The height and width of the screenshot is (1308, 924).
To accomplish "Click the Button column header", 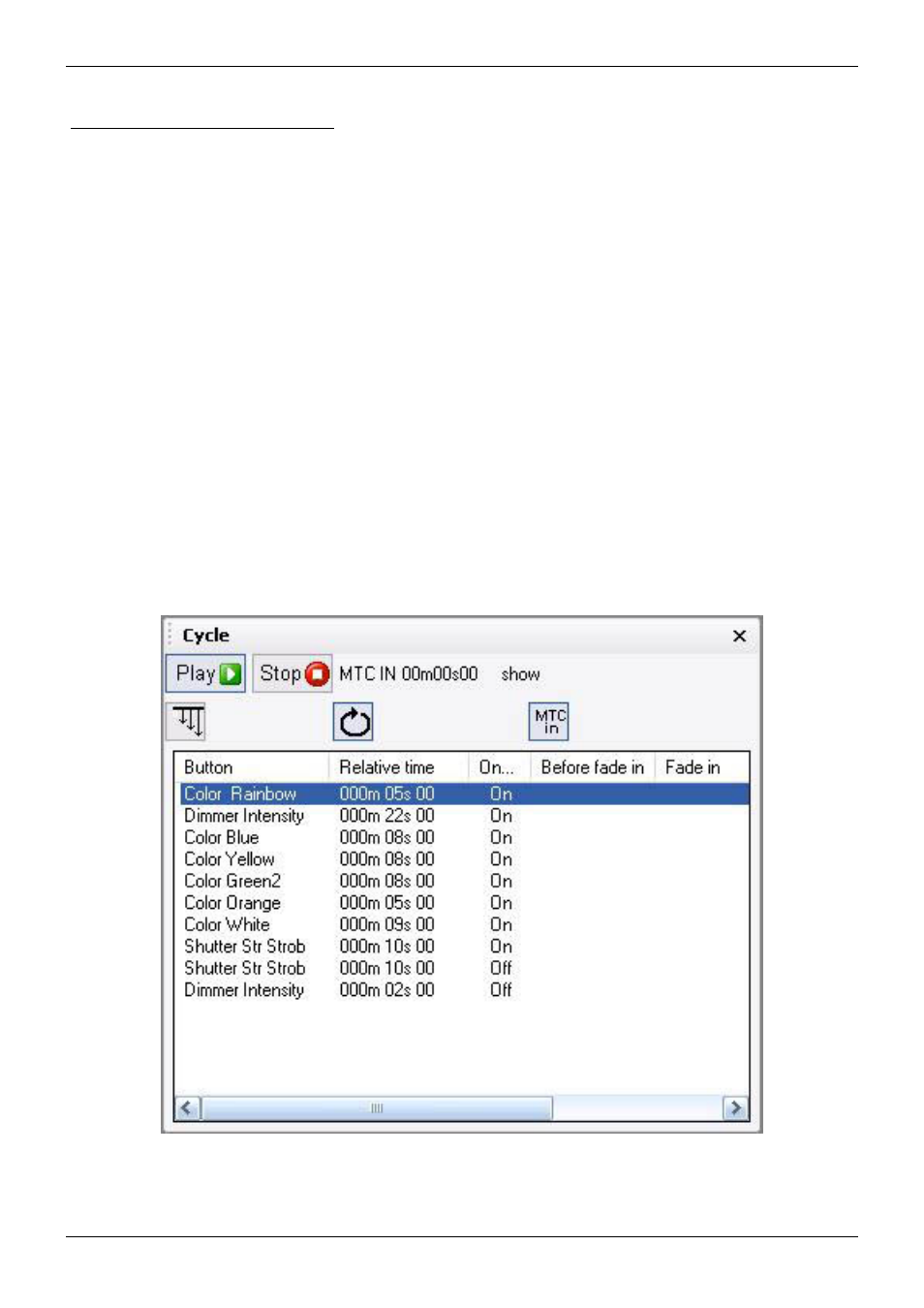I will [x=208, y=766].
